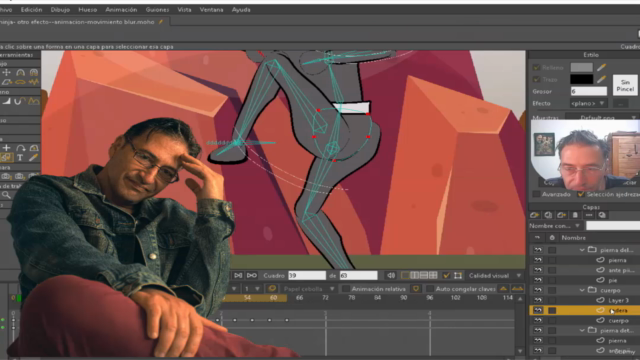Click the ... button beside Efecto
The width and height of the screenshot is (640, 360).
(620, 103)
